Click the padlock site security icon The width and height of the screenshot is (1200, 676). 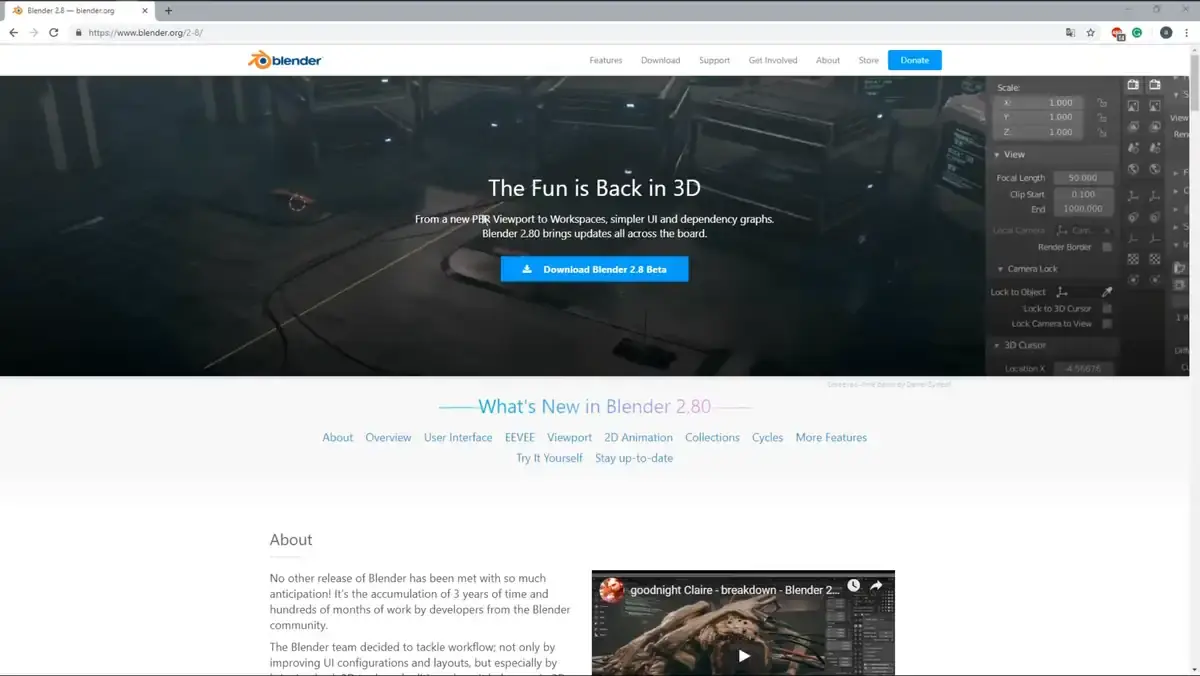(78, 32)
